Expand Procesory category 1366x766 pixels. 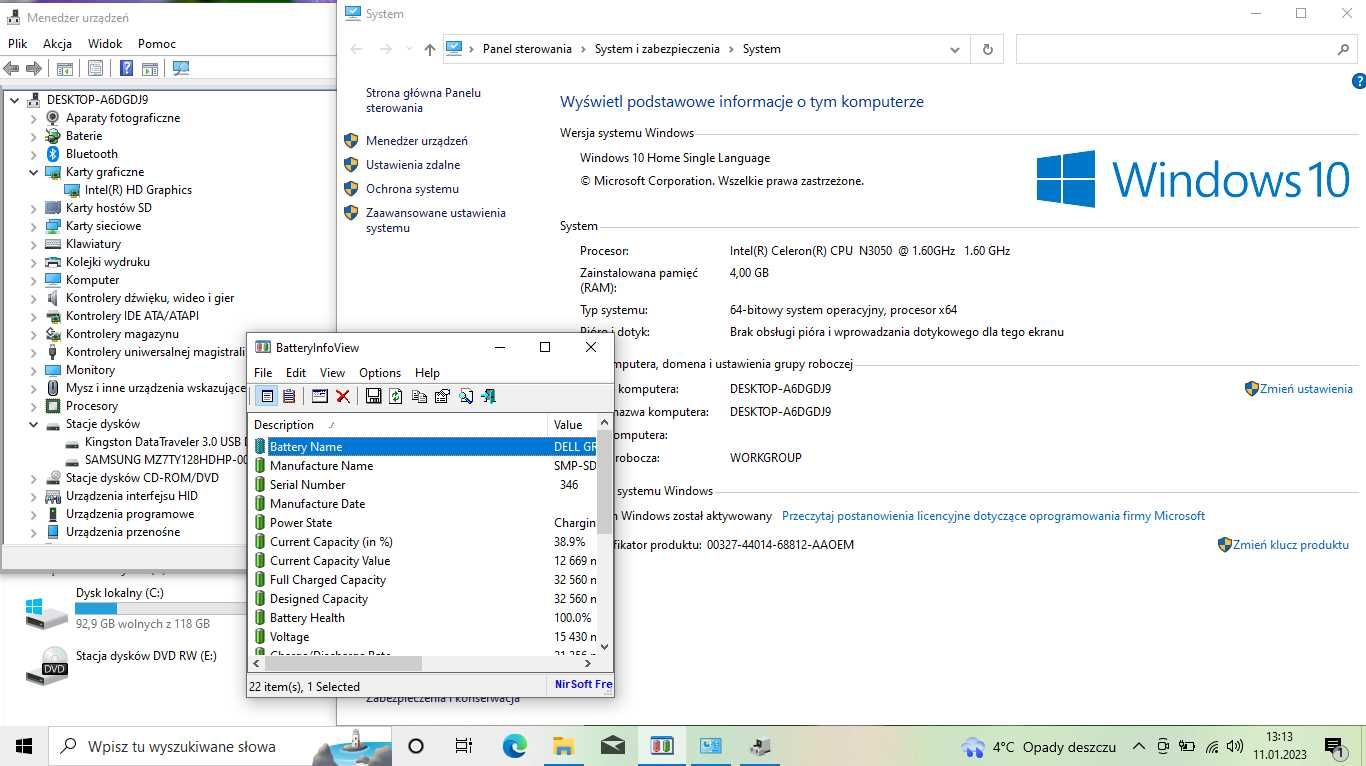(x=33, y=406)
